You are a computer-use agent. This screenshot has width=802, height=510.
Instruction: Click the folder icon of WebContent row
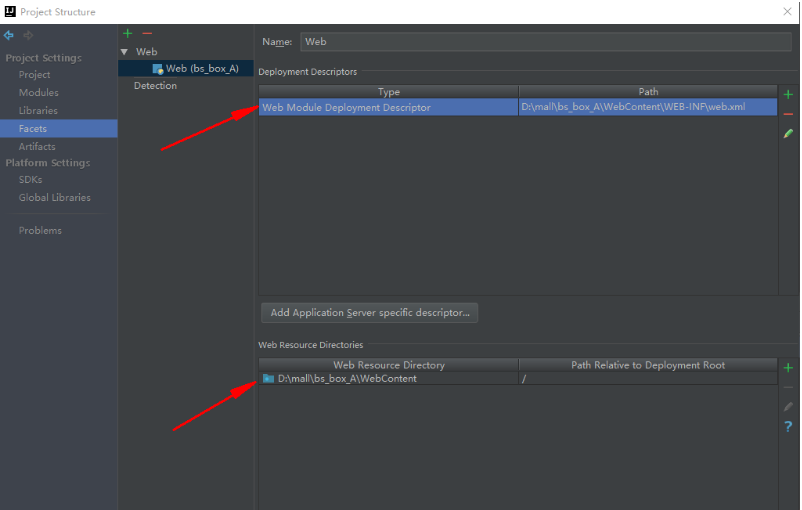point(269,379)
